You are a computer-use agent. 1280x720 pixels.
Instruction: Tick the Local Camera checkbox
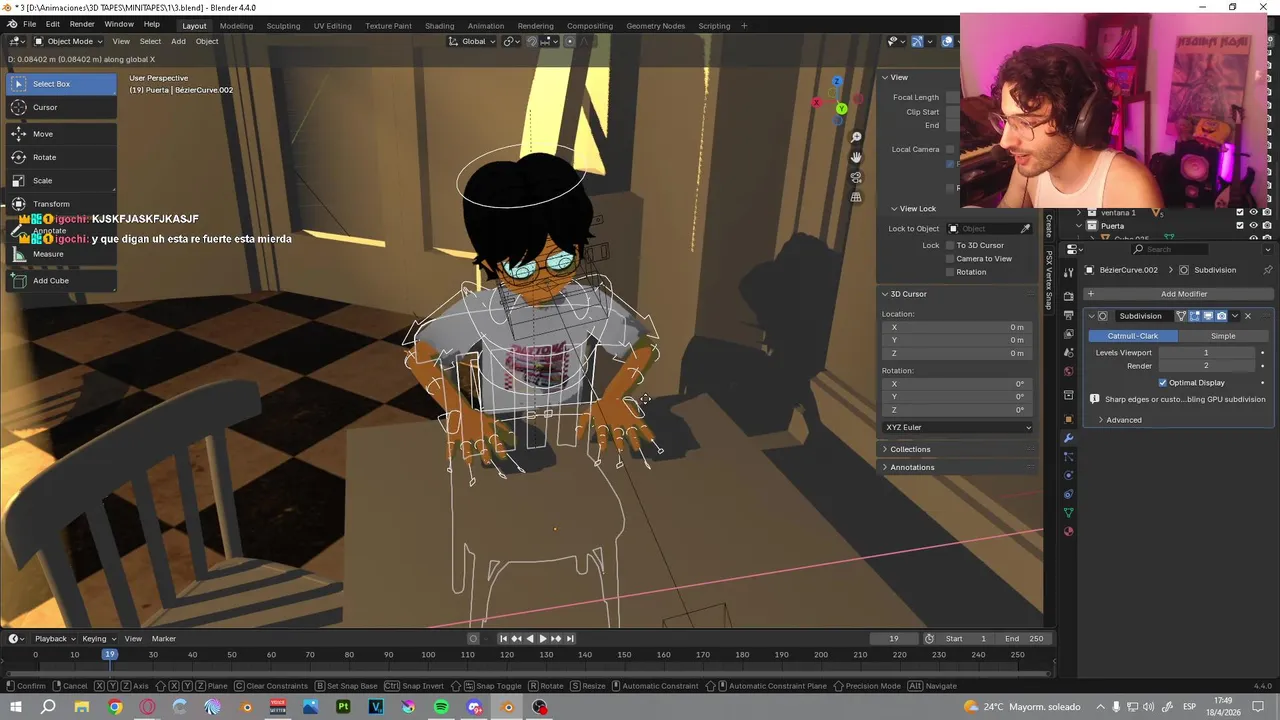(x=950, y=150)
